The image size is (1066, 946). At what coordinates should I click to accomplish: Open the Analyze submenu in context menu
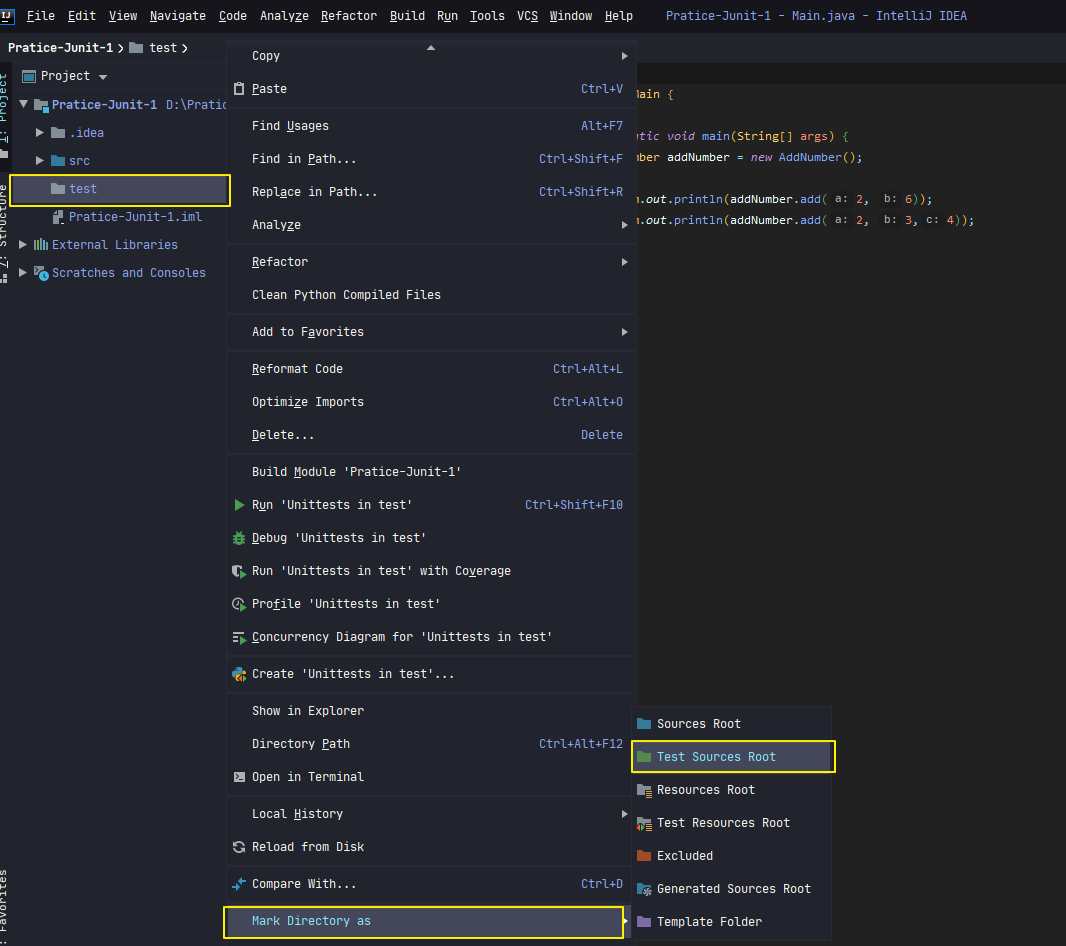point(432,225)
